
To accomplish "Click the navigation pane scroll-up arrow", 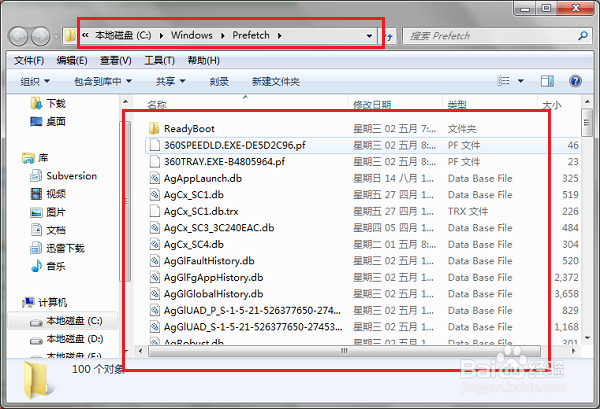I will click(125, 102).
